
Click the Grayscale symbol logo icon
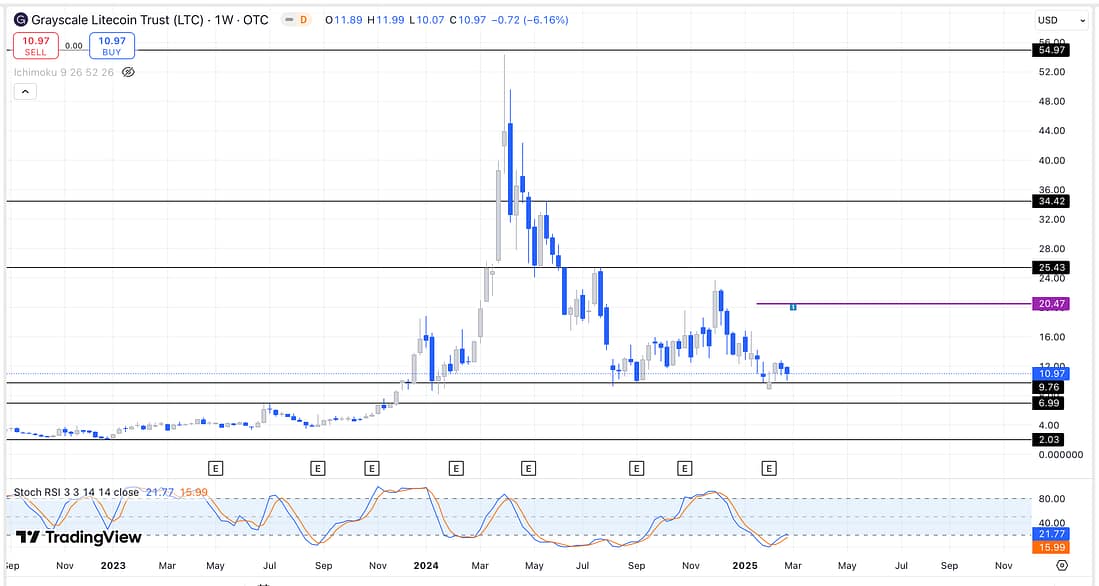[20, 19]
